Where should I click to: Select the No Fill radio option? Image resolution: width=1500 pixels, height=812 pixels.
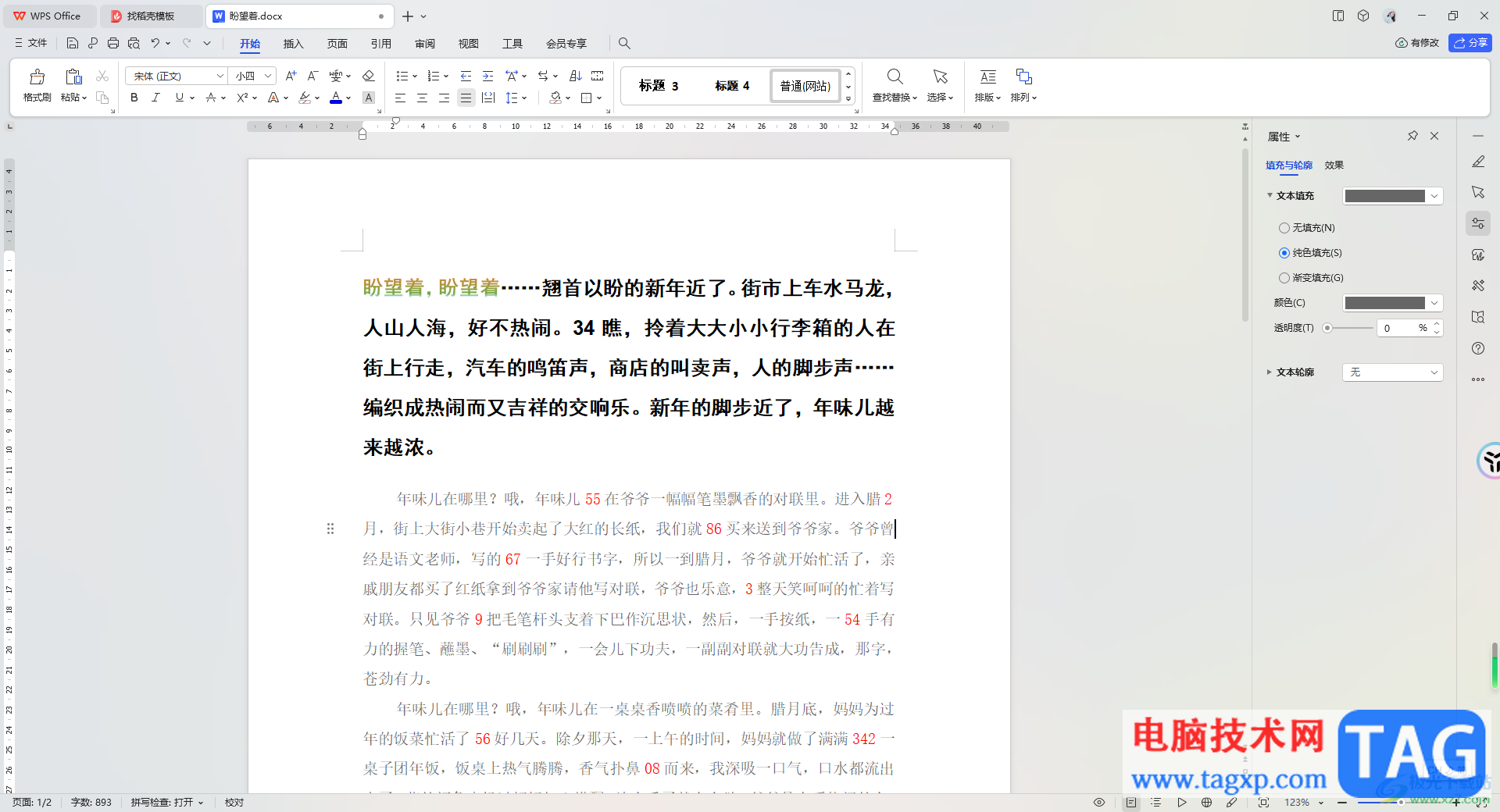coord(1284,228)
